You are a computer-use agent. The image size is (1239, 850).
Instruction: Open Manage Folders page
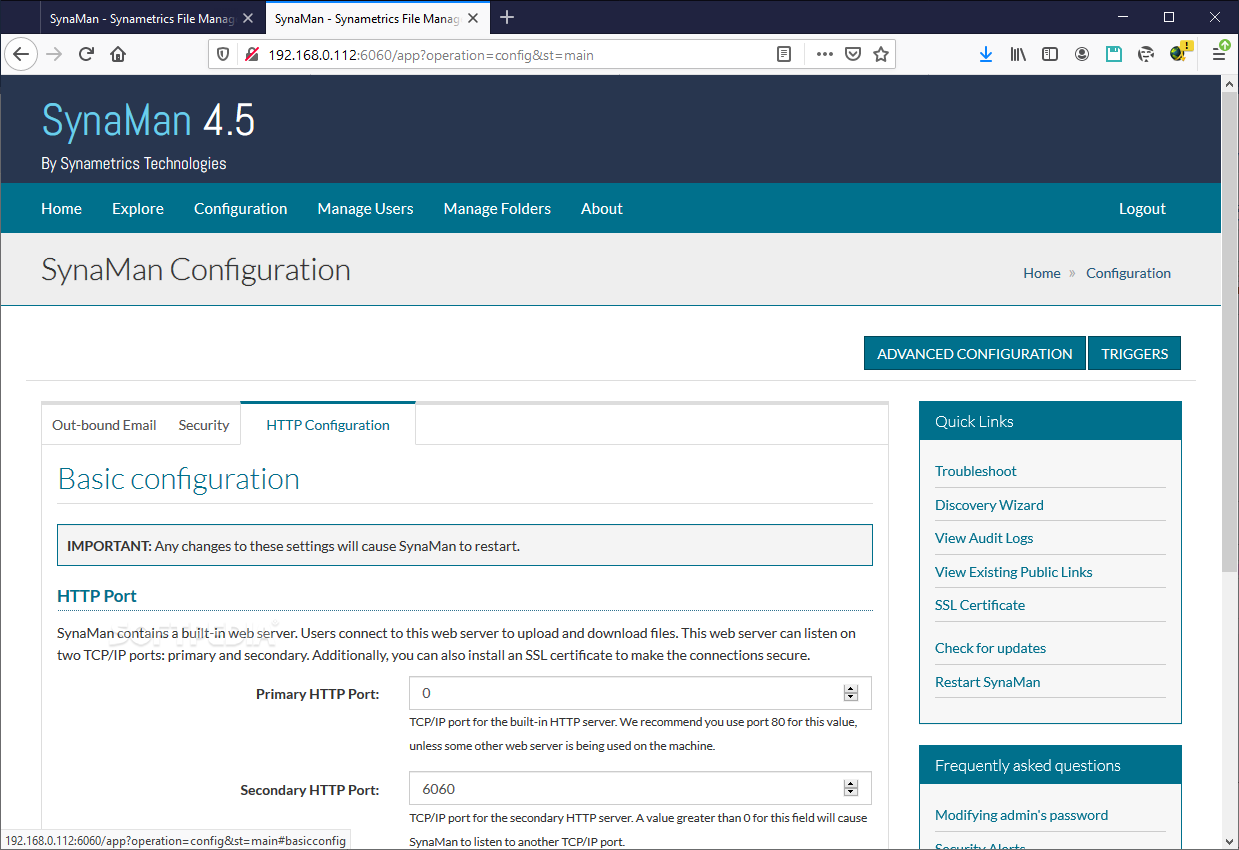point(497,208)
